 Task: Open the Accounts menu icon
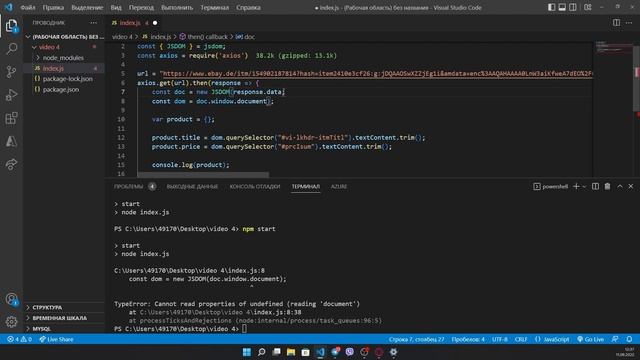11,300
